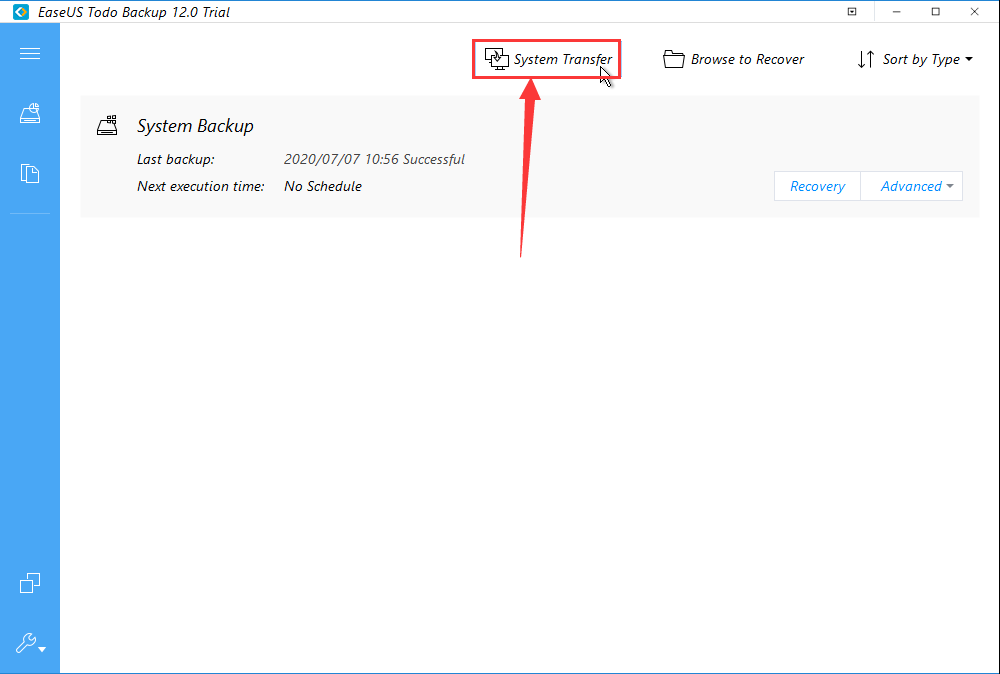Screen dimensions: 1000x674
Task: Click the EaseUS logo in title bar
Action: pos(21,12)
